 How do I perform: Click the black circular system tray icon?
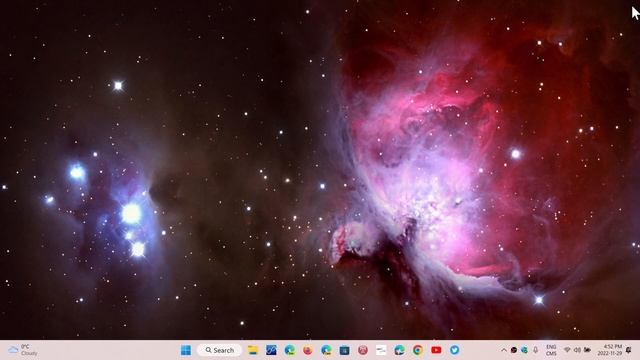point(514,350)
